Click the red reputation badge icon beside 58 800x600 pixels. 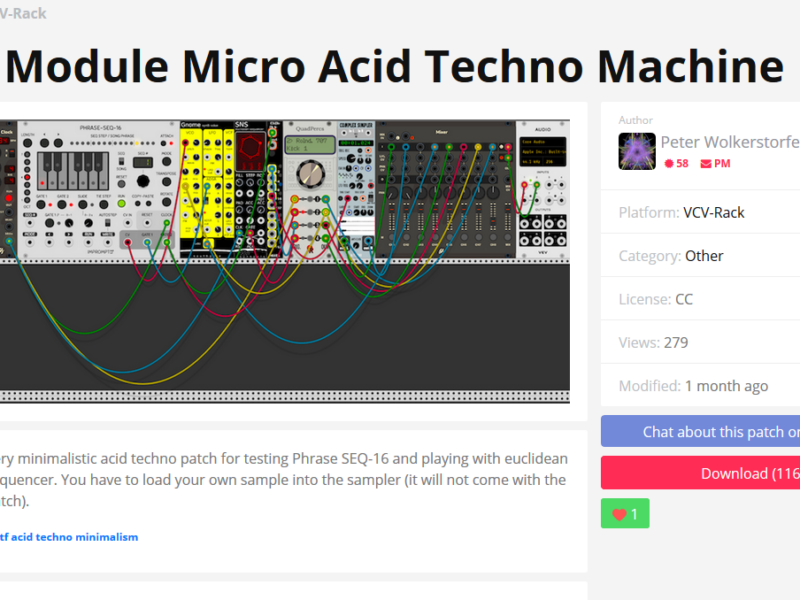[x=669, y=164]
